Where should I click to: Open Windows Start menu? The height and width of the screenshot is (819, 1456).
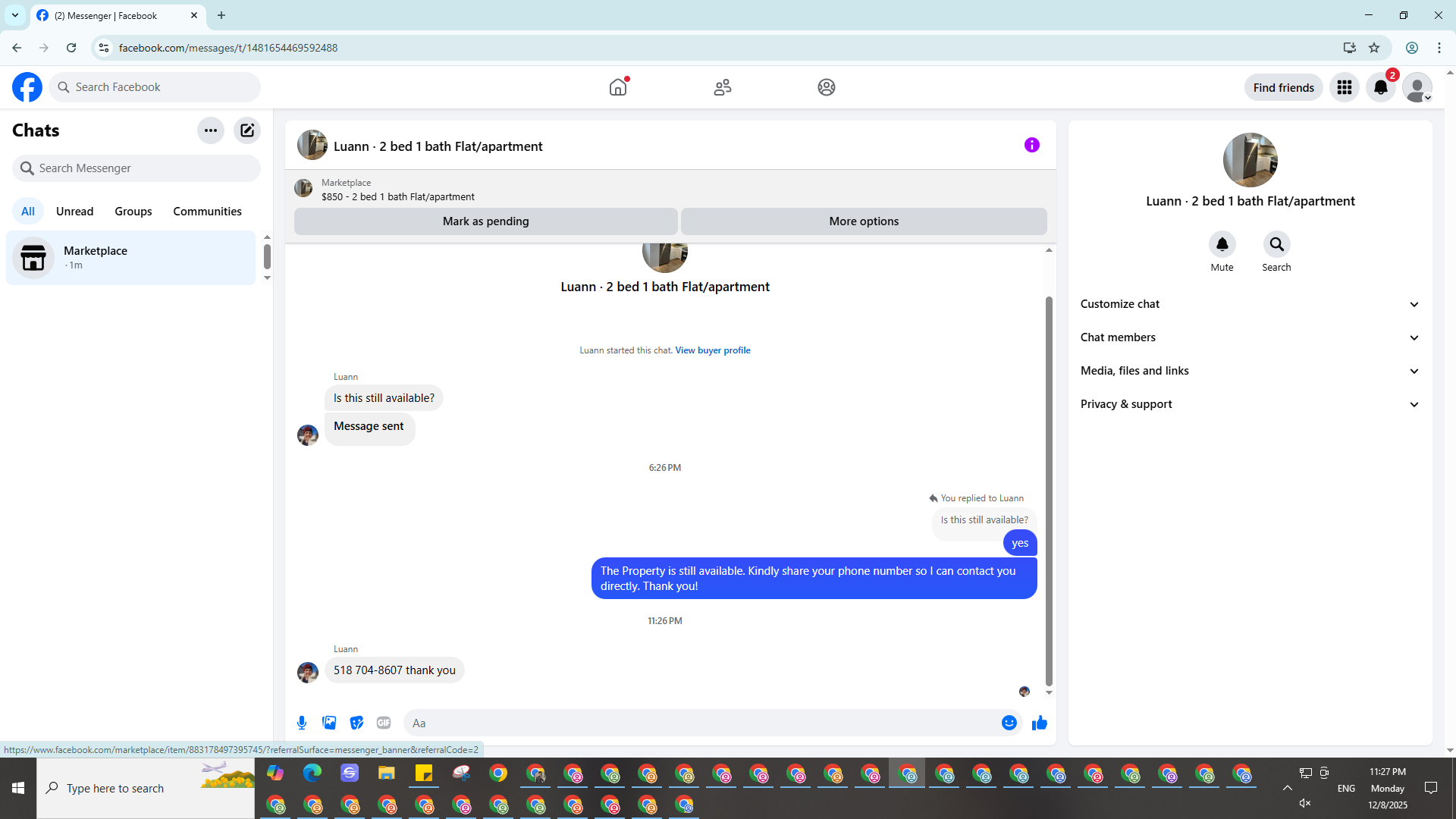[18, 789]
